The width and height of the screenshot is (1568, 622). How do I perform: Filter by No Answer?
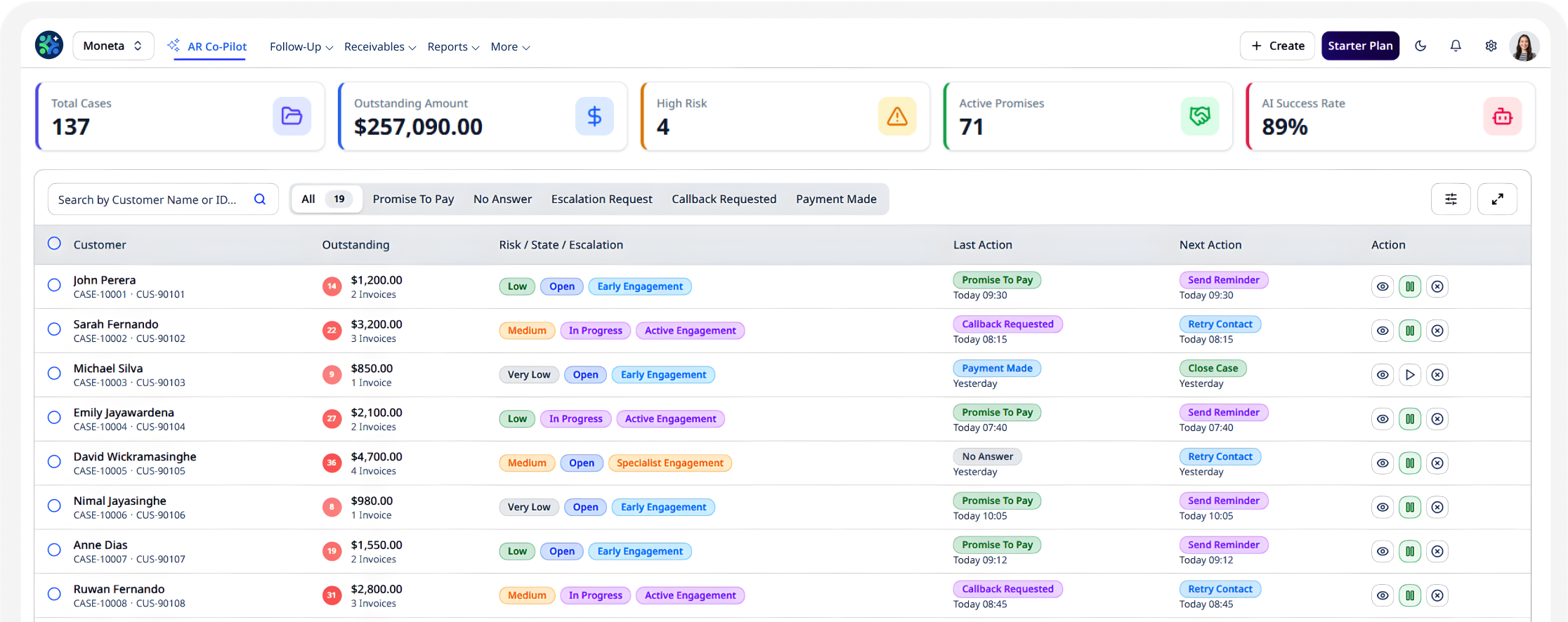click(502, 199)
